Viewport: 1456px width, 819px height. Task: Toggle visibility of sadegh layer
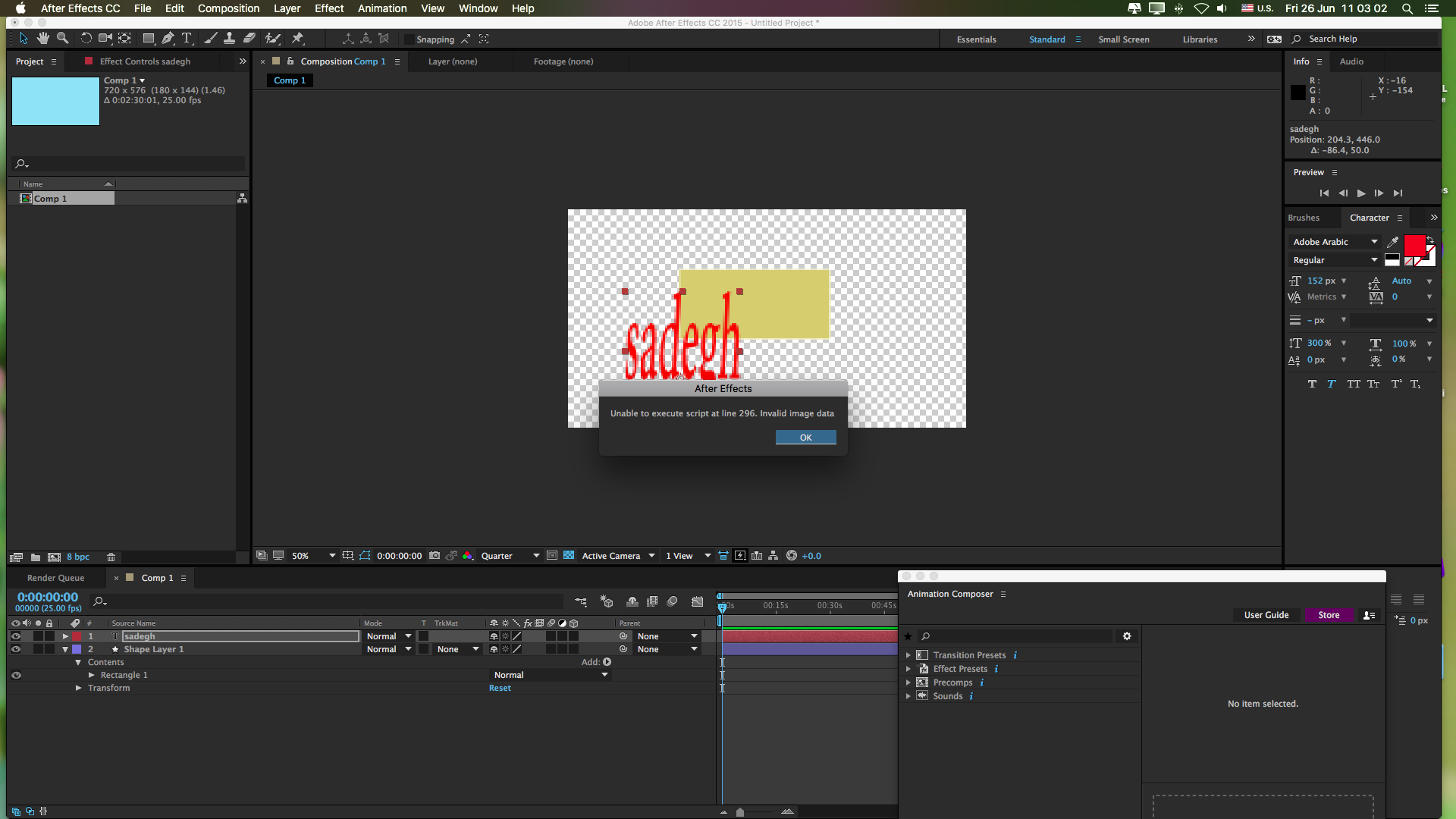tap(15, 636)
